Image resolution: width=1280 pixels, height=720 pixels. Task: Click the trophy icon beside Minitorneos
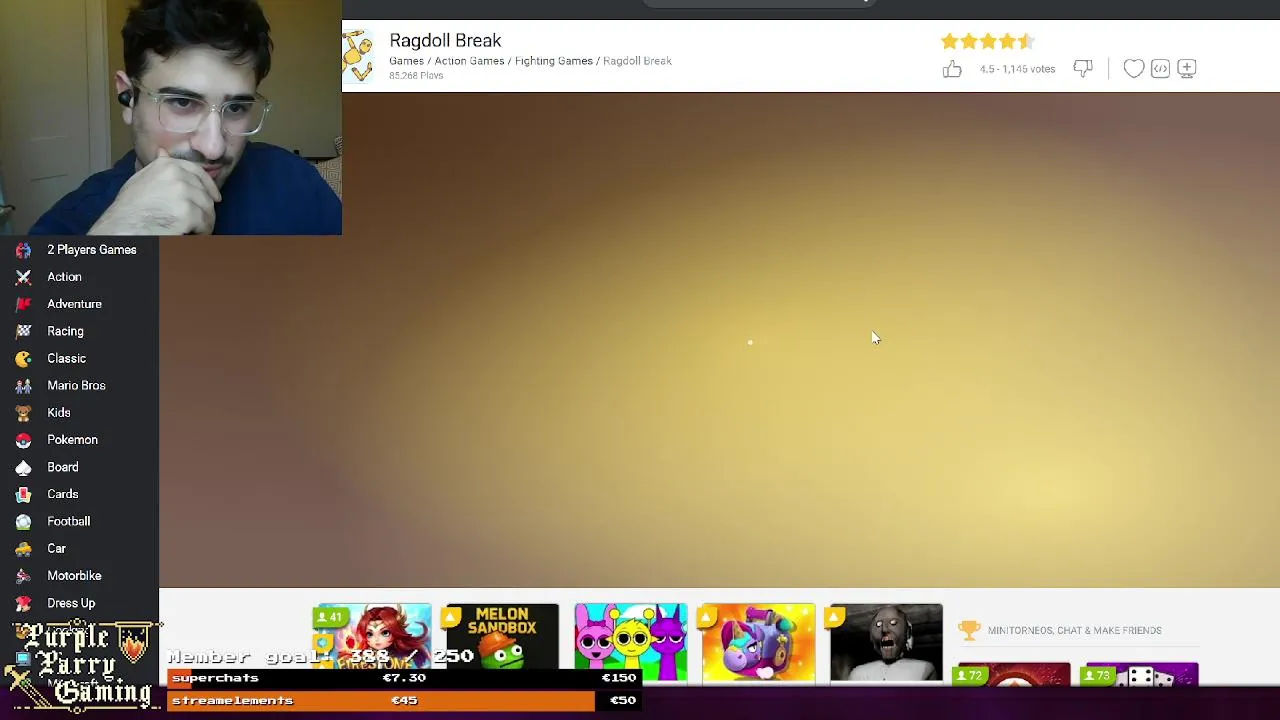coord(969,630)
